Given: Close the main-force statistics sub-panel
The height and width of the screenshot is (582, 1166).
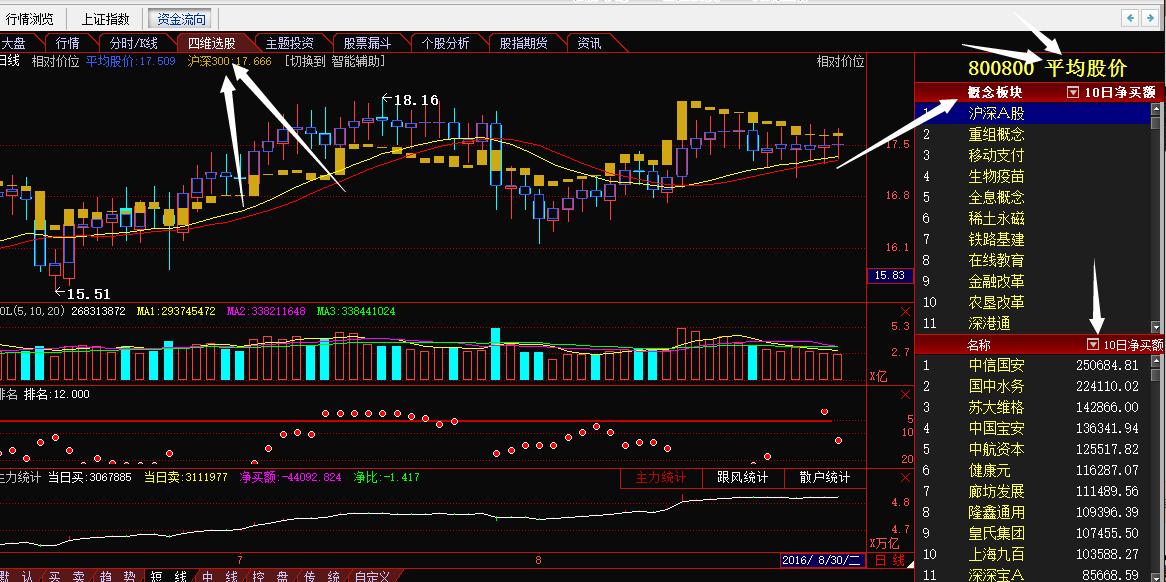Looking at the screenshot, I should click(906, 478).
